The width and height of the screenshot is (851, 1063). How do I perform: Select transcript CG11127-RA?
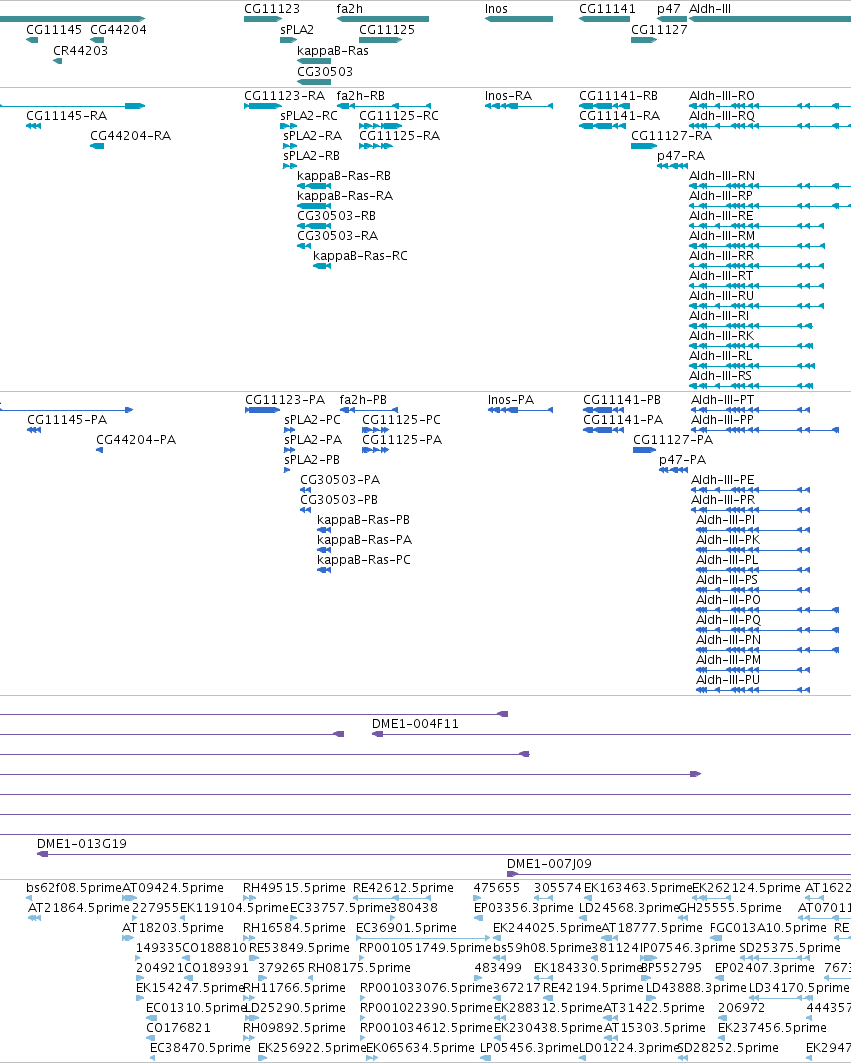click(671, 136)
